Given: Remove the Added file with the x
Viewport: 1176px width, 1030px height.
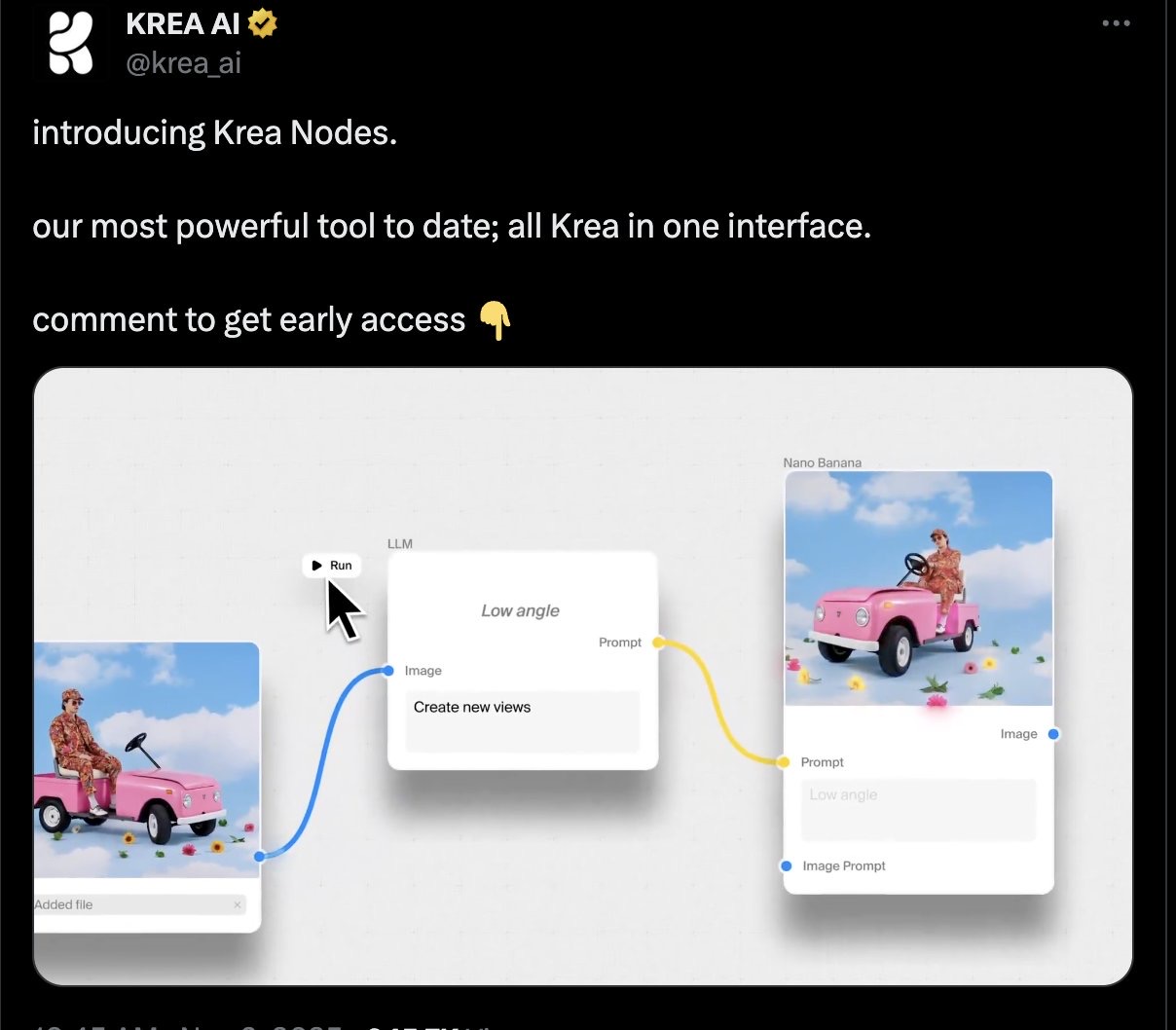Looking at the screenshot, I should pyautogui.click(x=237, y=904).
